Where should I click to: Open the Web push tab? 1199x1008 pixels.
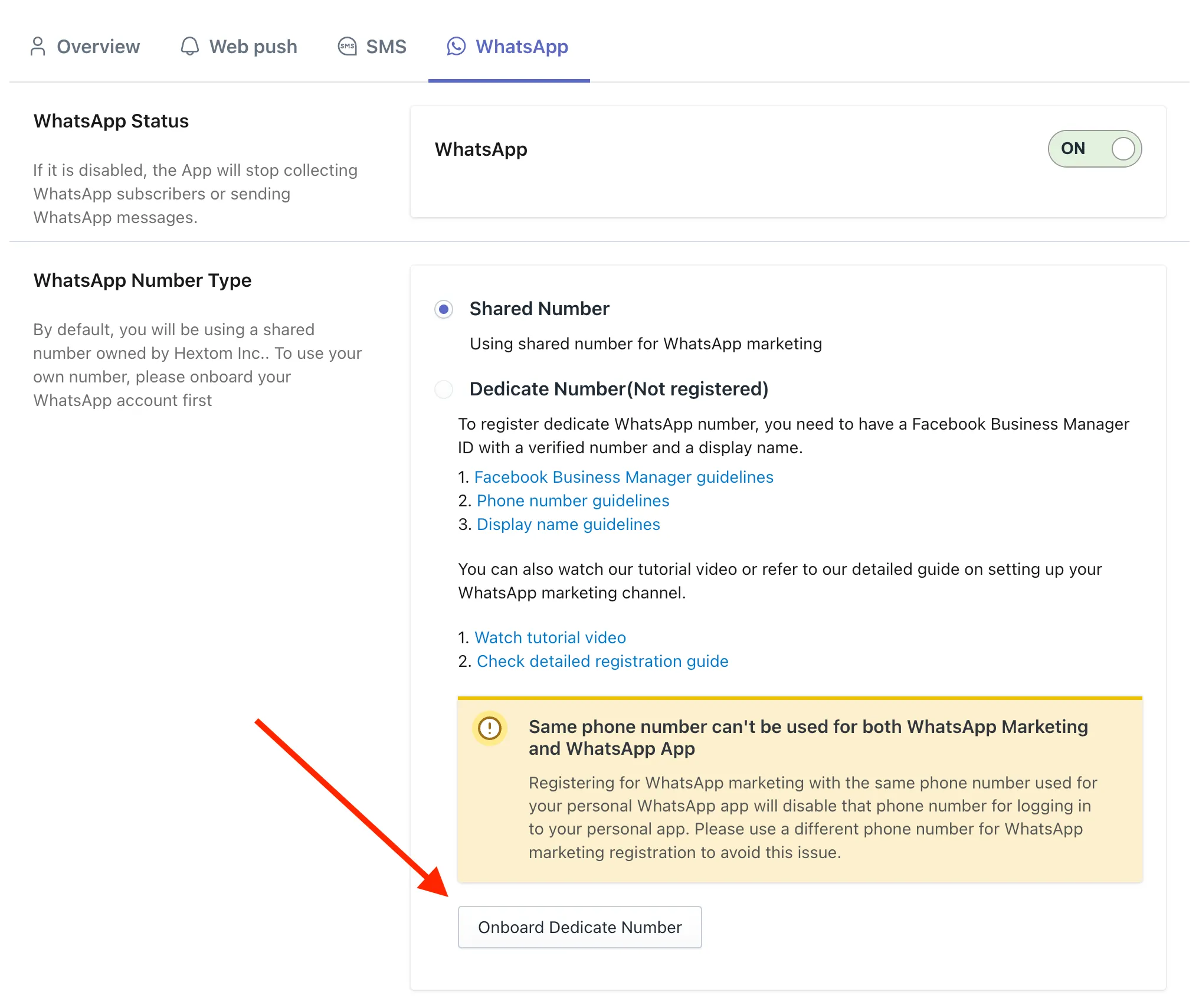[x=239, y=47]
